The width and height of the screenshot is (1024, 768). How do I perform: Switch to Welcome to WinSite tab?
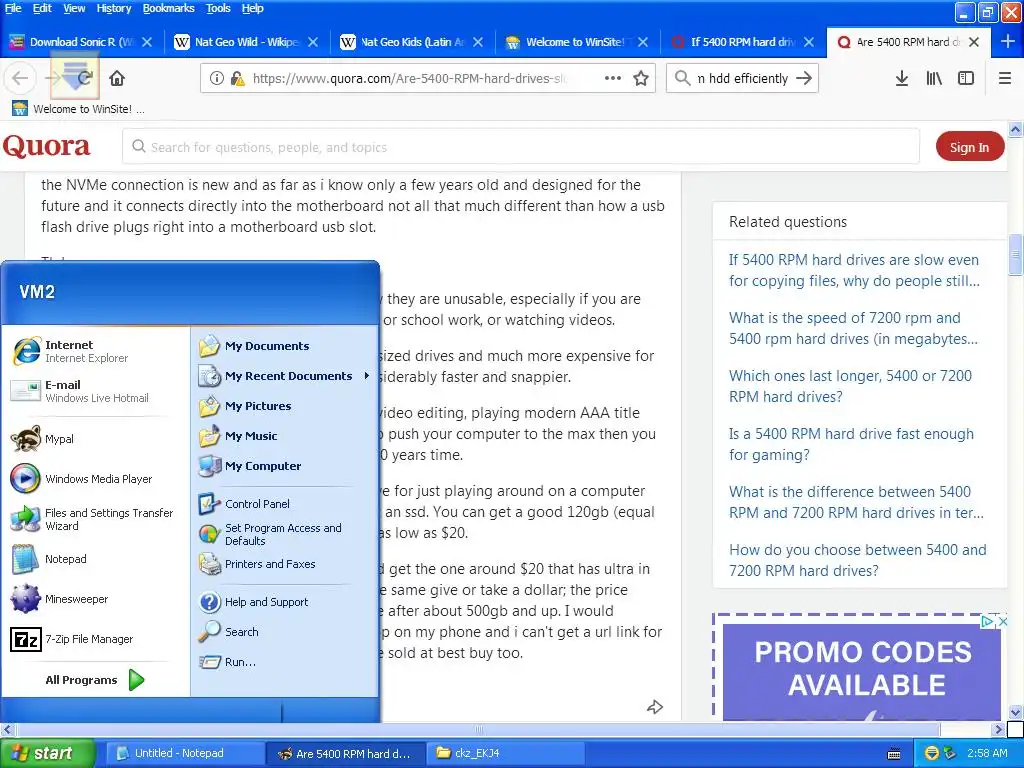pos(575,42)
